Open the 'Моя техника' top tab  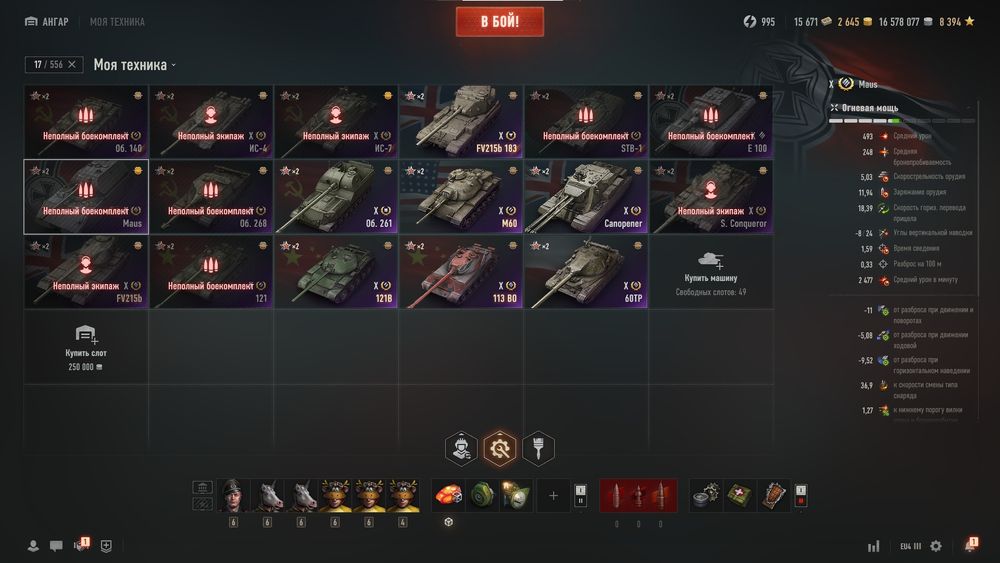[117, 22]
